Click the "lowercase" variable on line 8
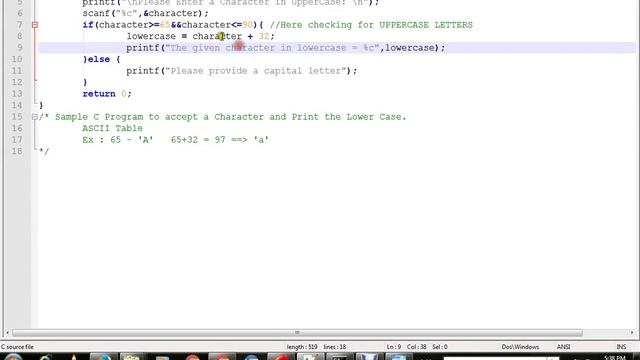The height and width of the screenshot is (360, 640). click(x=151, y=36)
